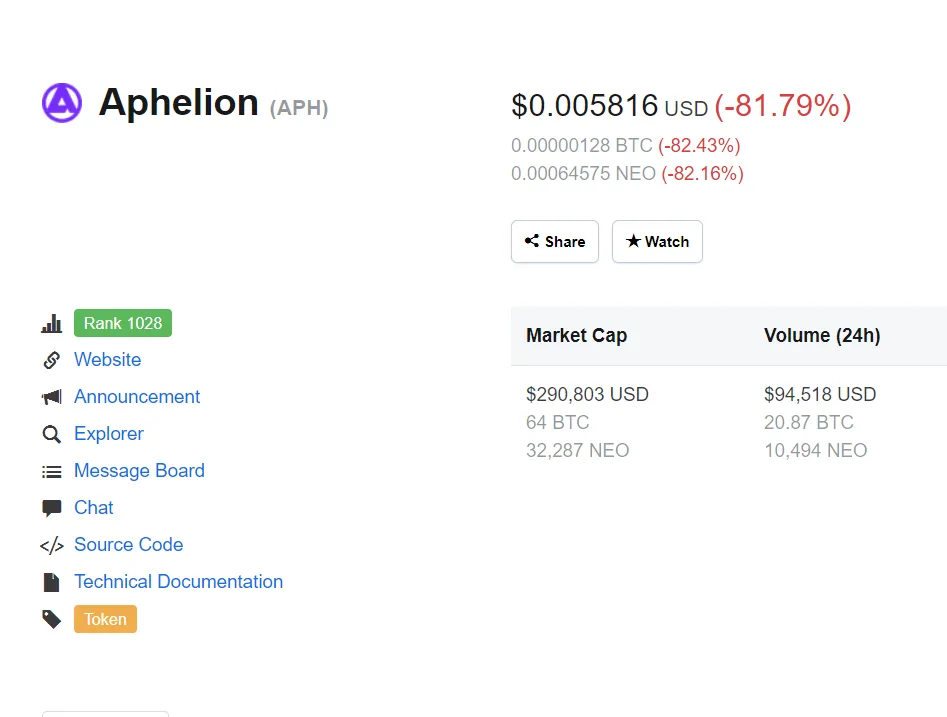Click the orange Token badge
The image size is (947, 717).
pyautogui.click(x=105, y=619)
